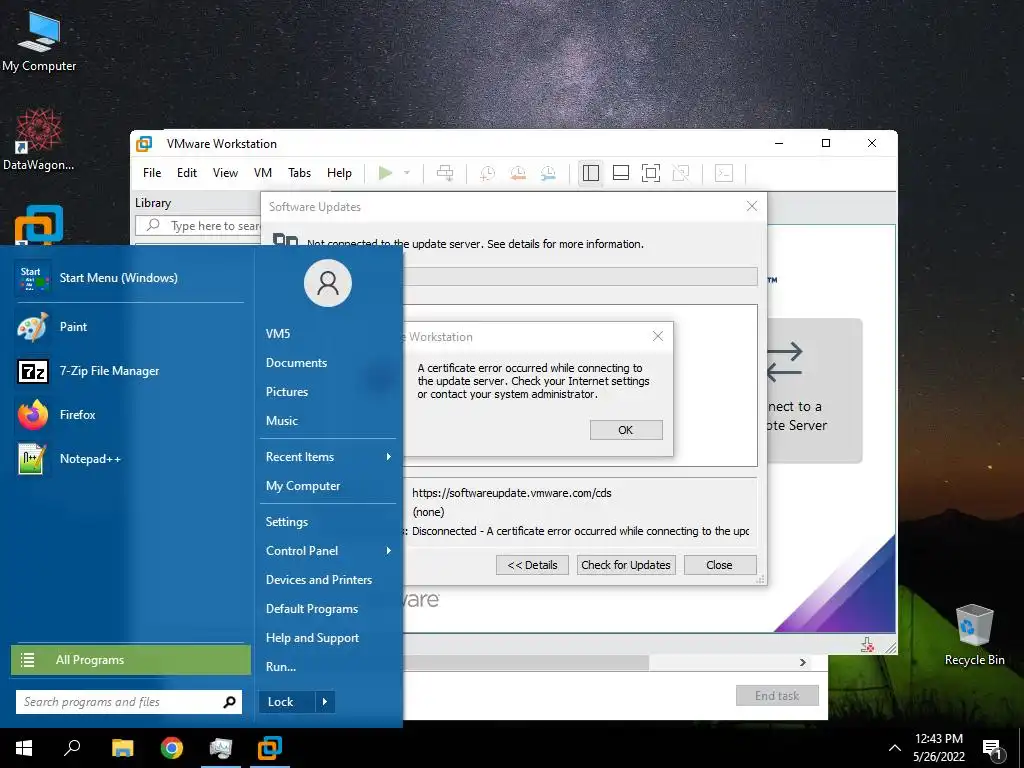The width and height of the screenshot is (1024, 768).
Task: Open the VM menu
Action: (x=263, y=173)
